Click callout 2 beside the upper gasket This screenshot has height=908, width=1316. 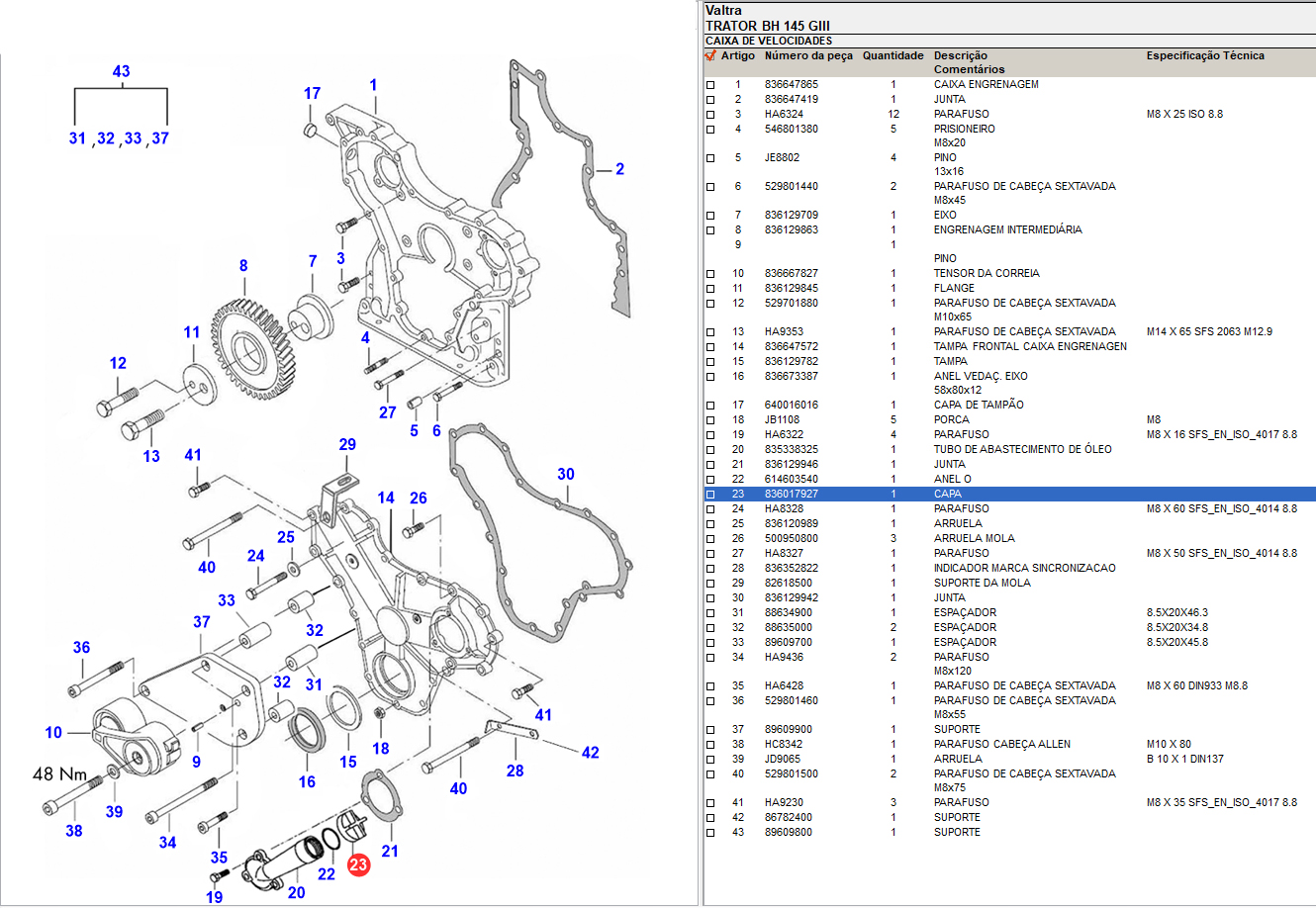pos(620,170)
